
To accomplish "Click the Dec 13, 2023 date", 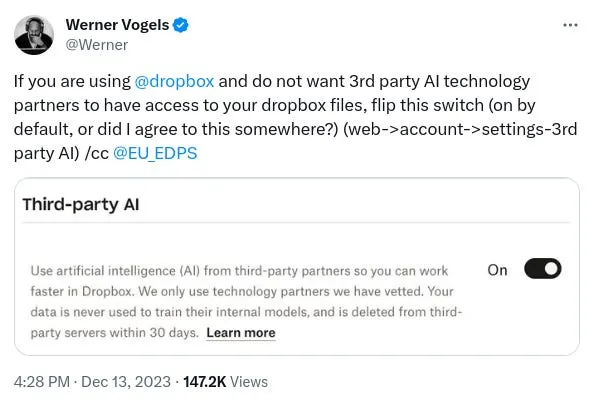I will click(x=126, y=382).
